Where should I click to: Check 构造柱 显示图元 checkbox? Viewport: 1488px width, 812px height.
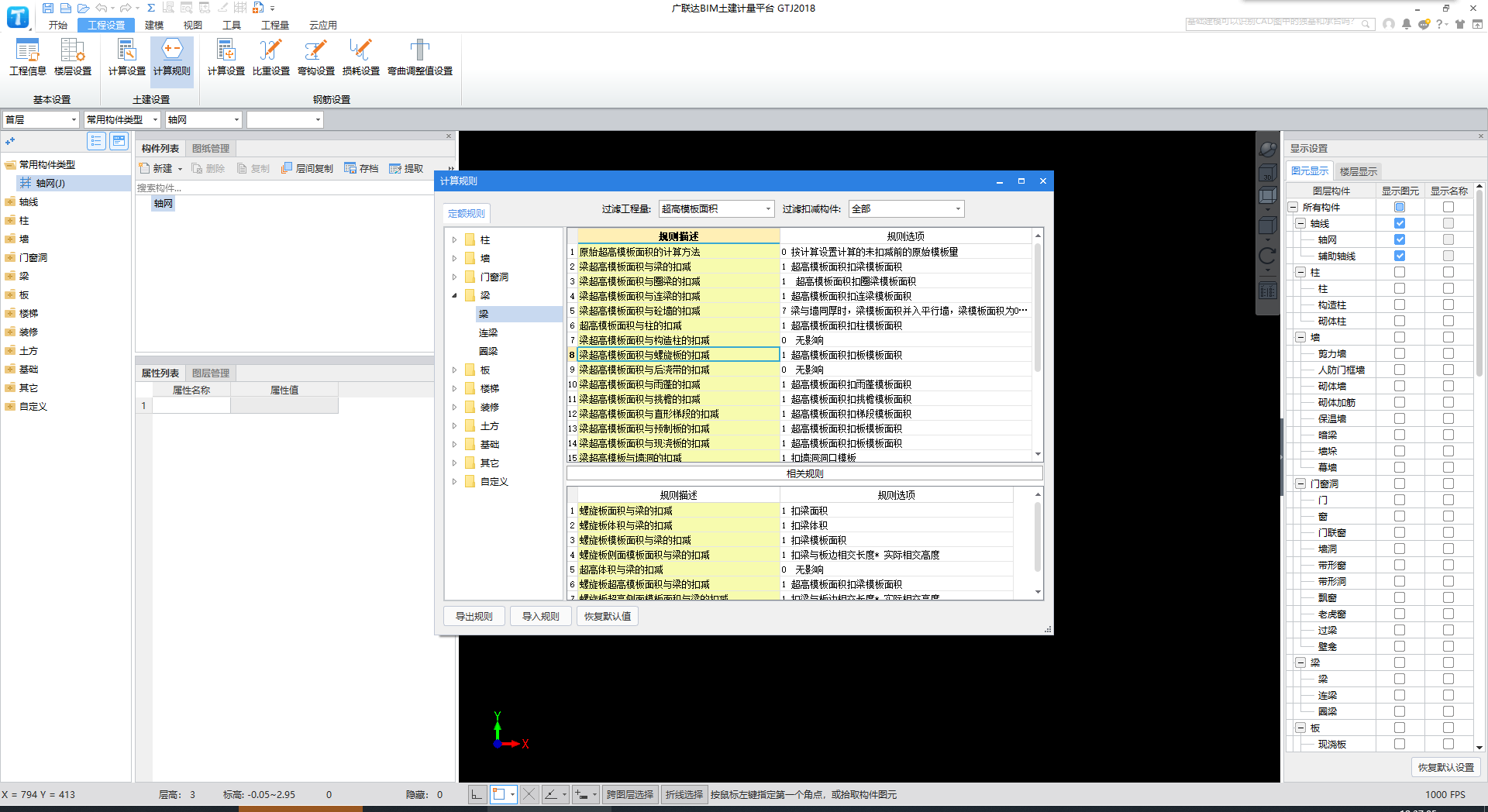(1400, 304)
